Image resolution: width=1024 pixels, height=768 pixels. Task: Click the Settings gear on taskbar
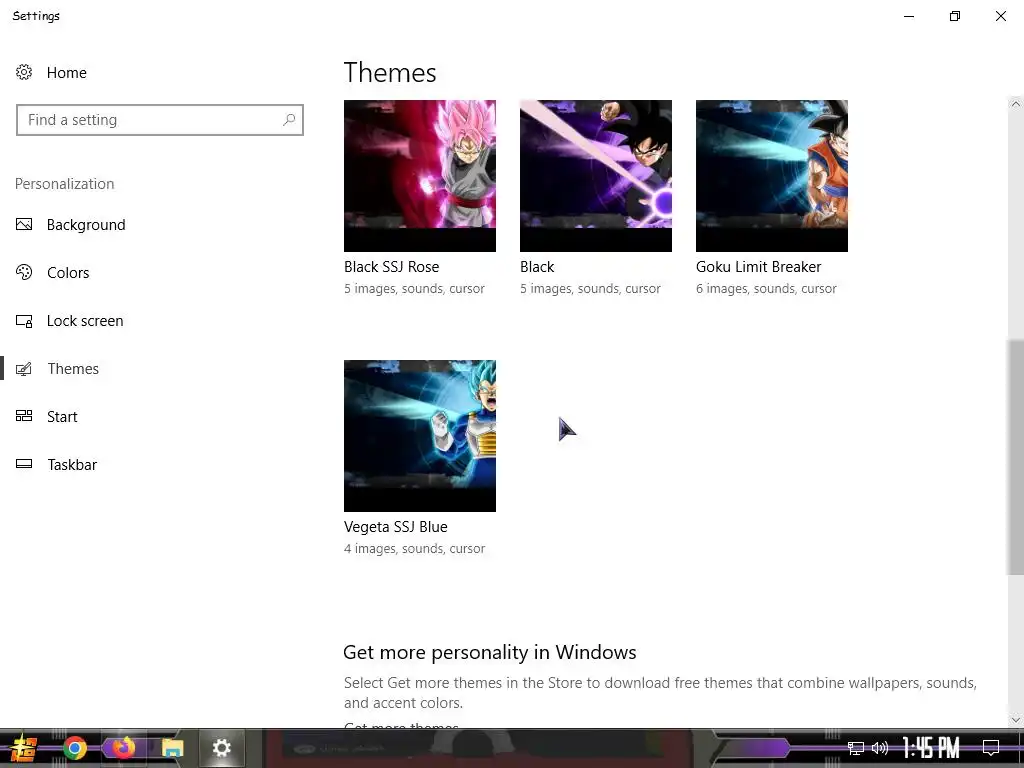(221, 748)
